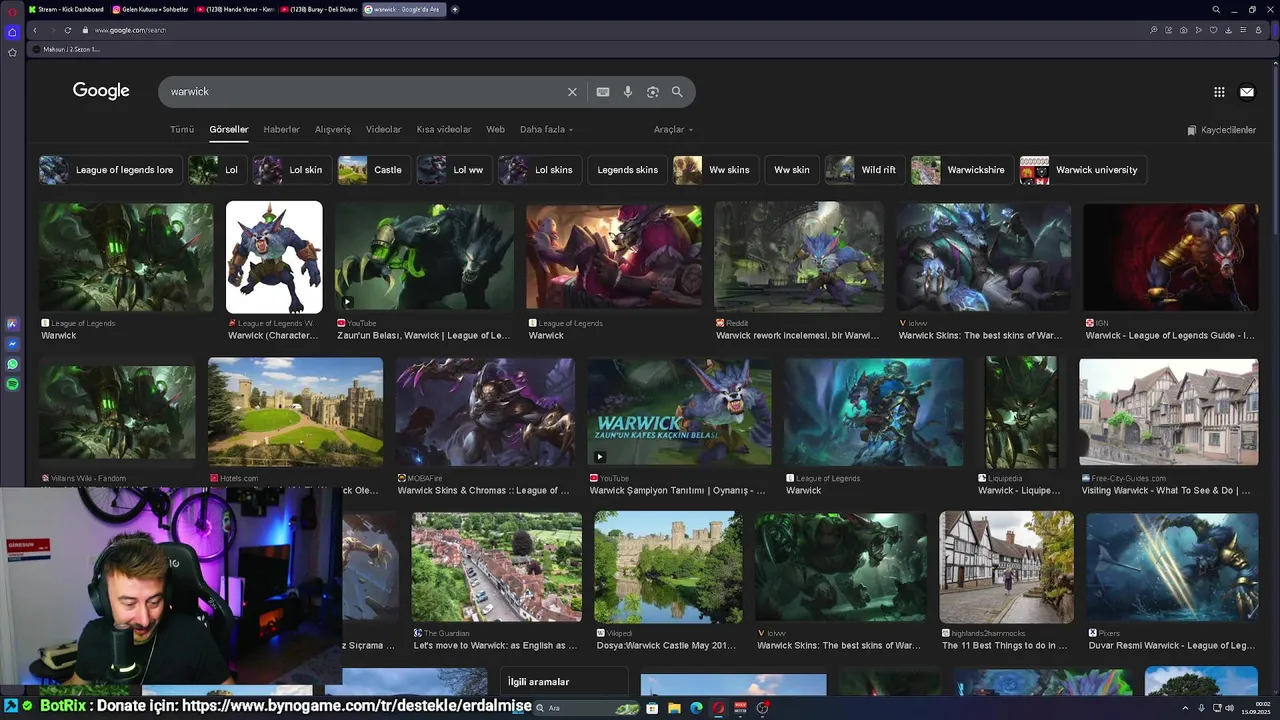Select the Legends skins filter chip
The width and height of the screenshot is (1280, 720).
[x=627, y=170]
